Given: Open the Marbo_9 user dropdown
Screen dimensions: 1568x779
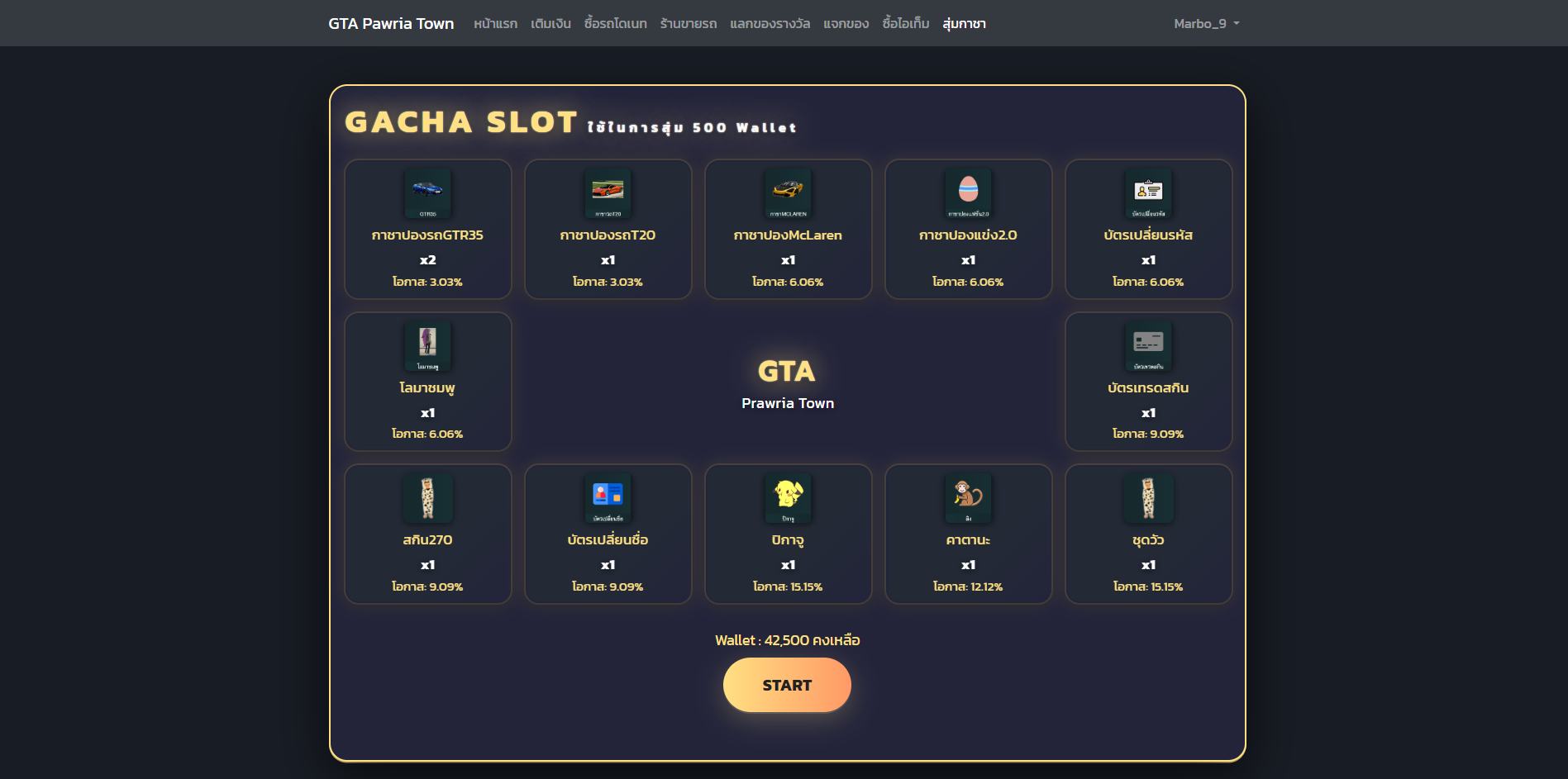Looking at the screenshot, I should click(1206, 23).
